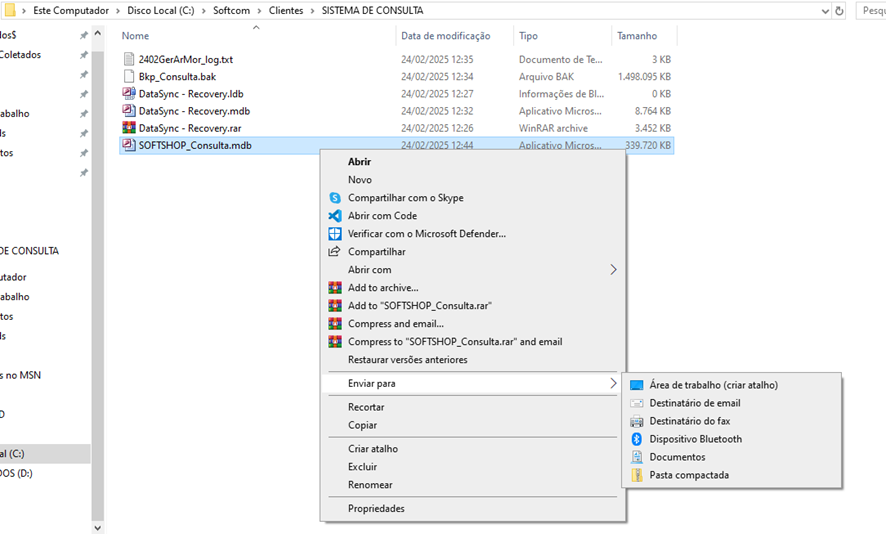Screen dimensions: 886x534
Task: Click the navigation pane vertical scrollbar
Action: click(97, 280)
